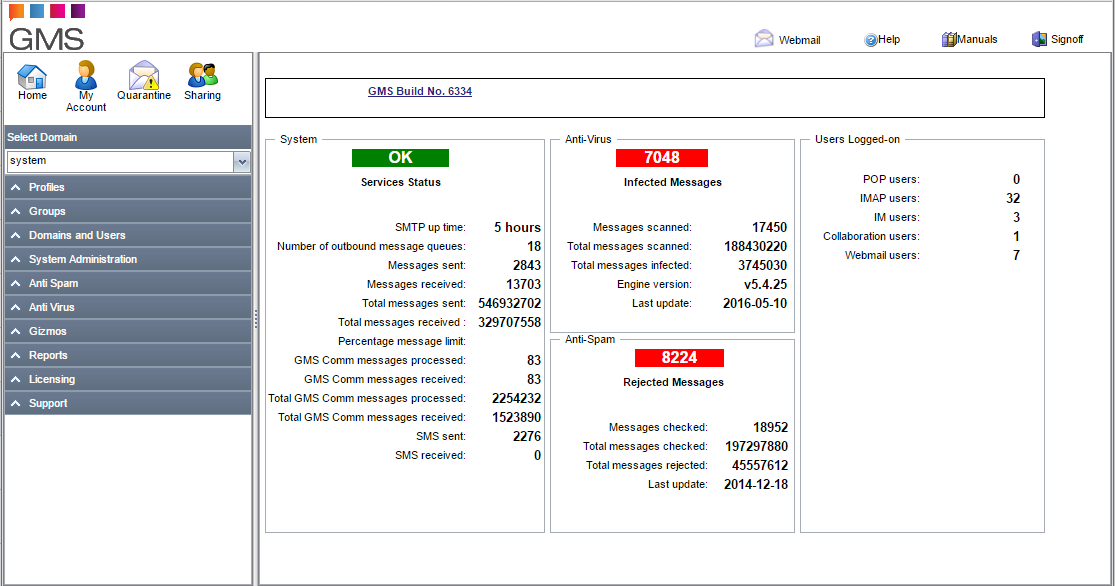Expand the Anti Spam menu
1115x586 pixels.
128,283
